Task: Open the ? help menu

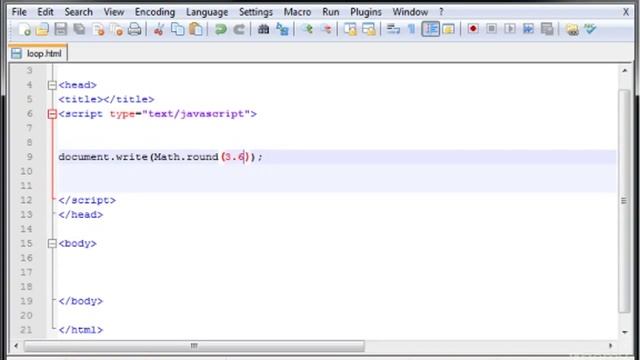Action: point(441,12)
